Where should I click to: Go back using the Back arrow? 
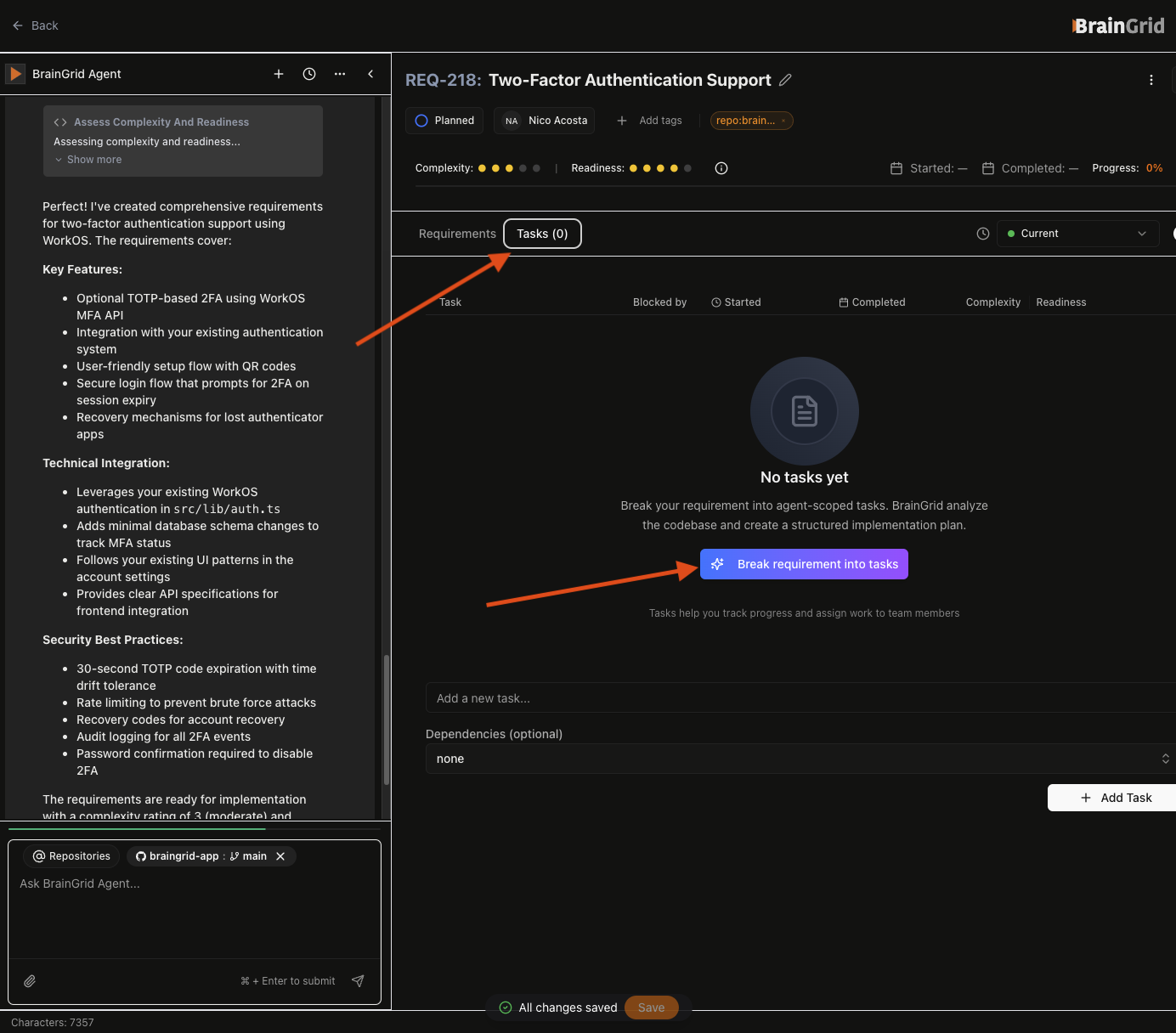coord(34,25)
